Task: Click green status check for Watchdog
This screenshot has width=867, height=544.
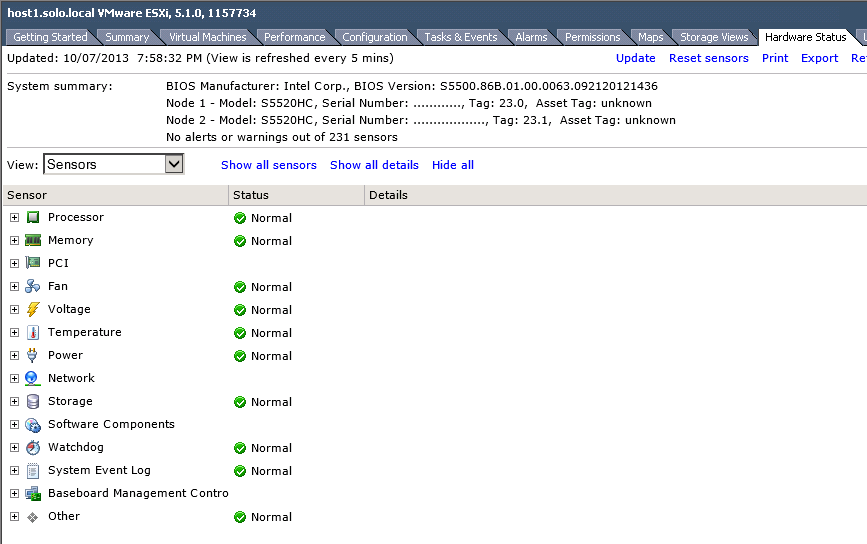Action: 240,448
